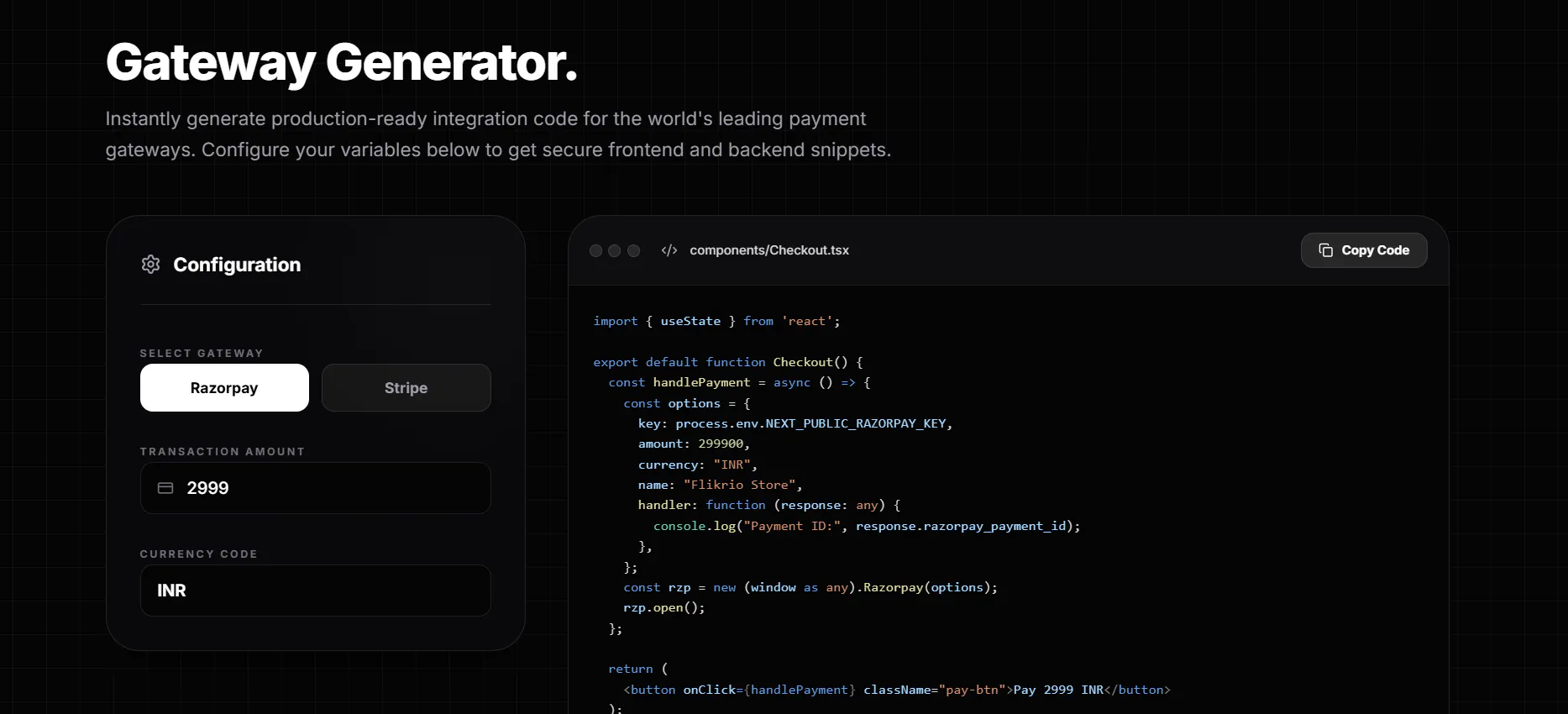The width and height of the screenshot is (1568, 714).
Task: Click the third window dot in the code panel
Action: (634, 250)
